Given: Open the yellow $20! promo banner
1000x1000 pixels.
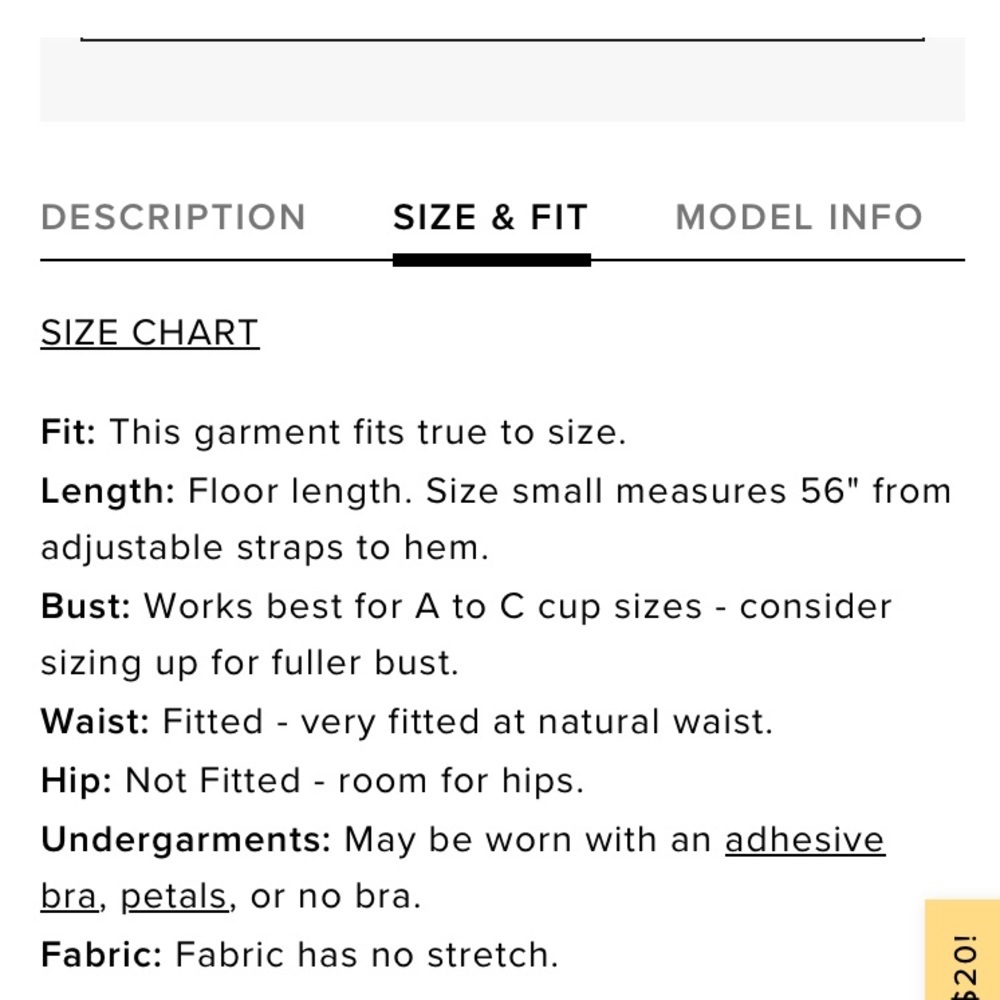Looking at the screenshot, I should coord(962,950).
